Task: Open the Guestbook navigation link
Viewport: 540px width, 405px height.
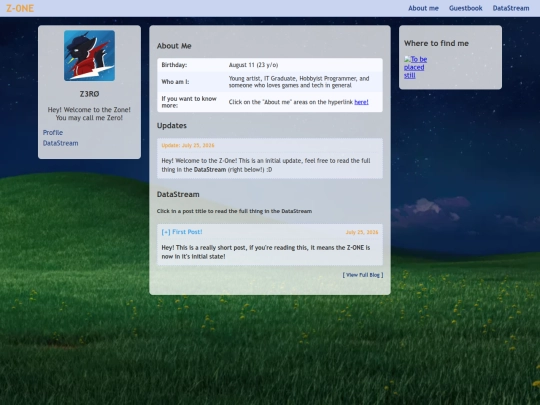Action: click(x=465, y=8)
